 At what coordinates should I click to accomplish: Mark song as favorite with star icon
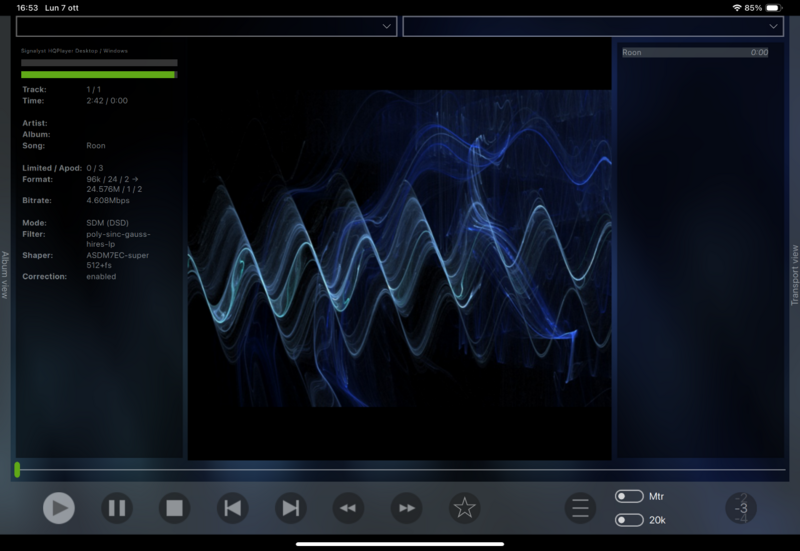point(464,508)
